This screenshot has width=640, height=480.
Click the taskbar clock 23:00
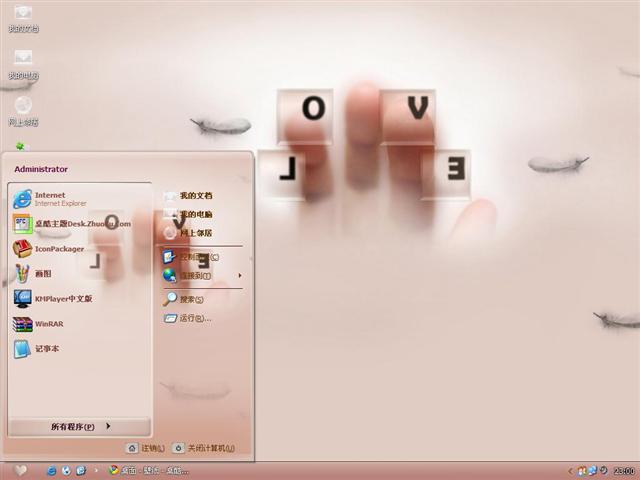pyautogui.click(x=624, y=471)
